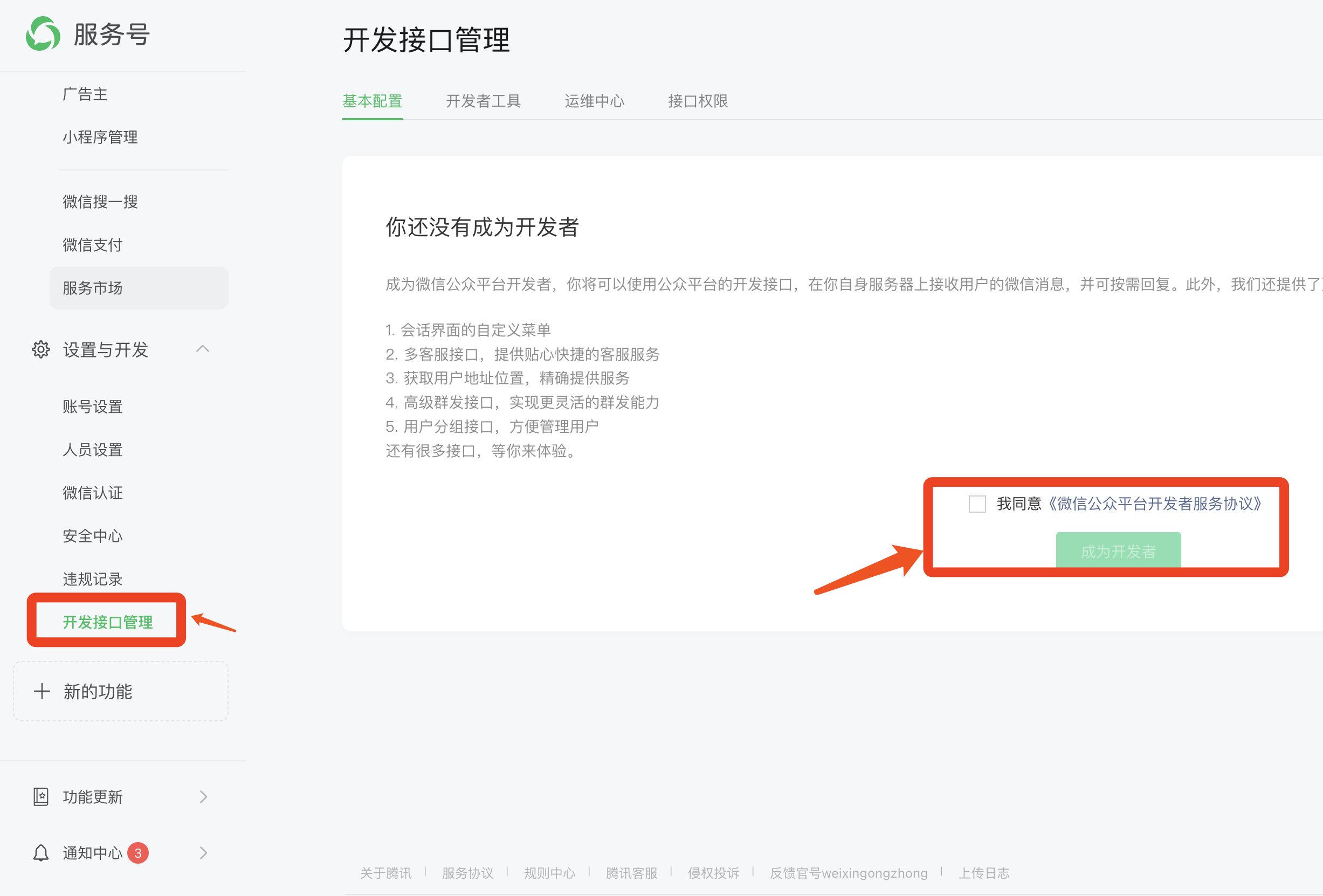Click the 腾讯客服 footer link
The width and height of the screenshot is (1323, 896).
(x=631, y=873)
